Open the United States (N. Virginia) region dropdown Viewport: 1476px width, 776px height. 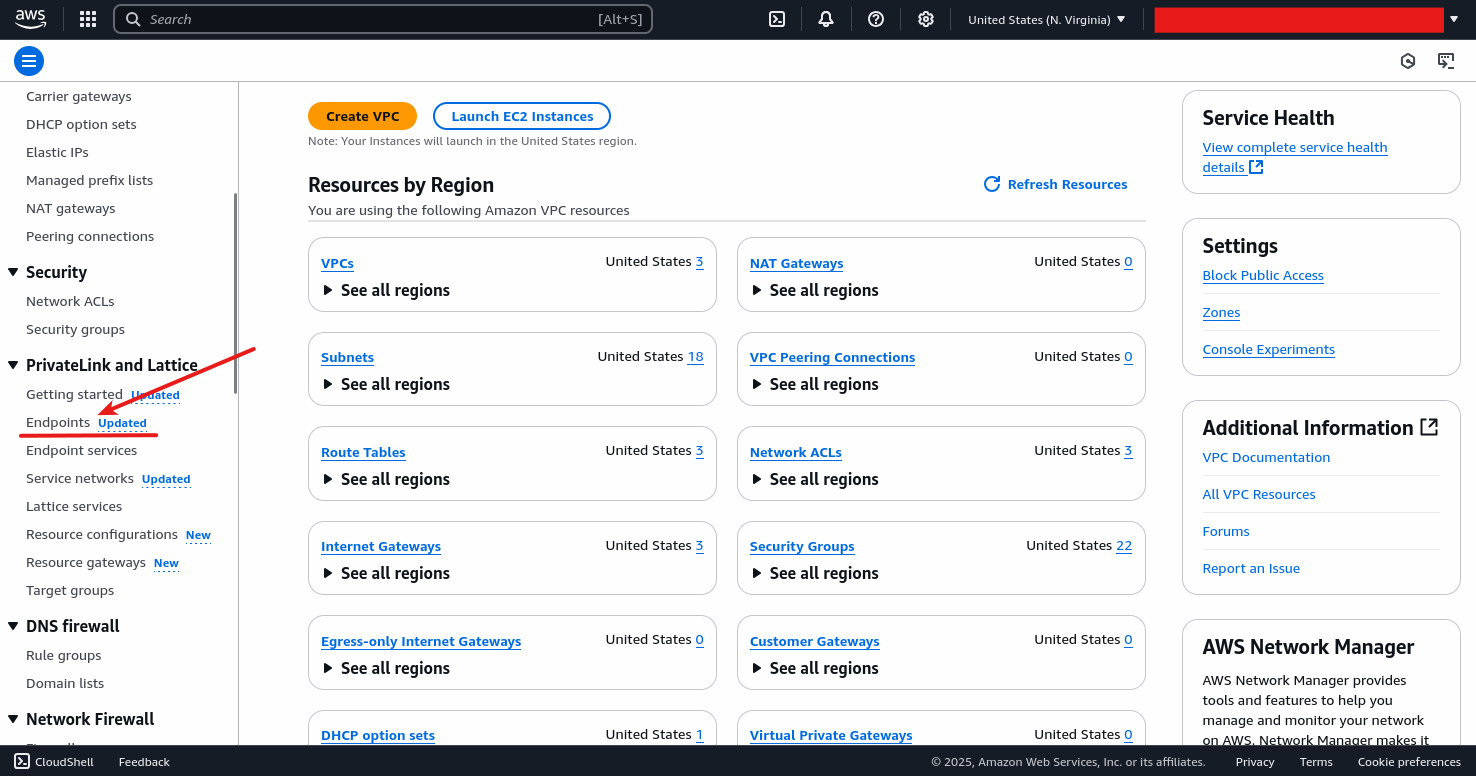tap(1045, 18)
